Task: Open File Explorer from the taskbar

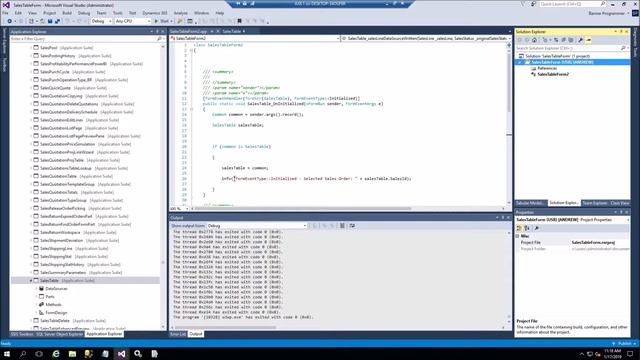Action: point(72,354)
